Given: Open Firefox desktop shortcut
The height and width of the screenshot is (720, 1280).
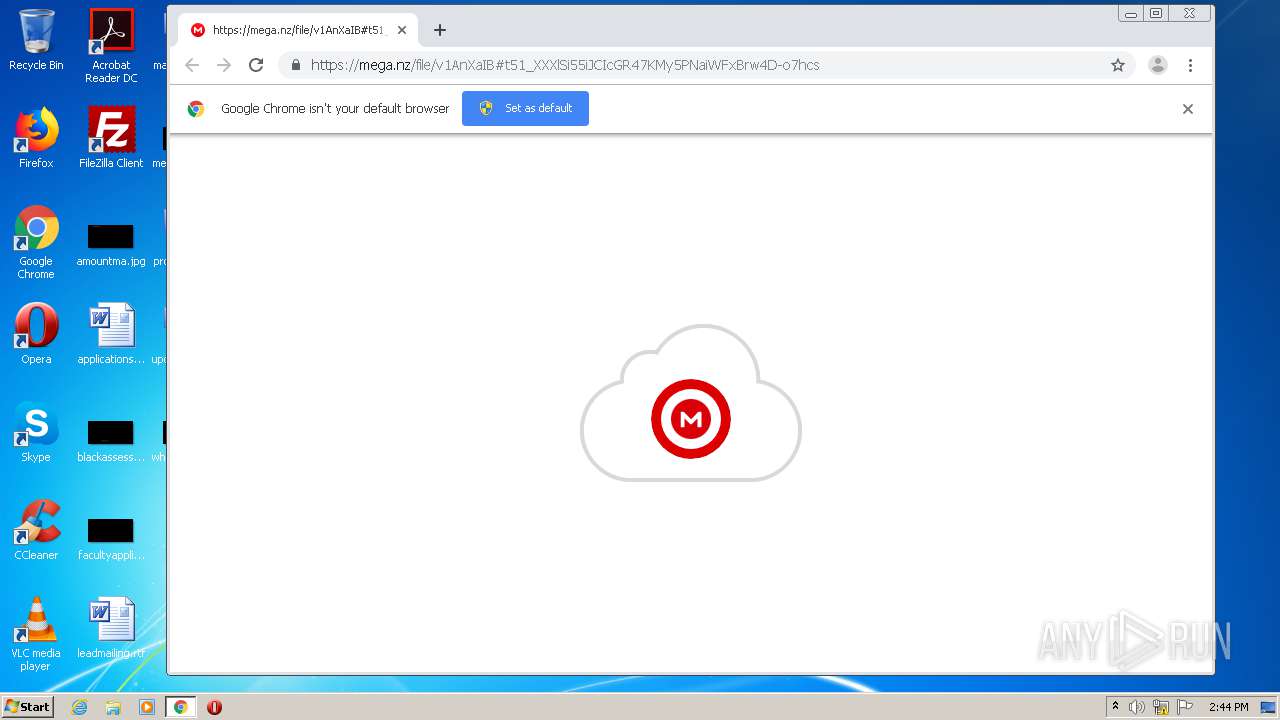Looking at the screenshot, I should pos(36,138).
